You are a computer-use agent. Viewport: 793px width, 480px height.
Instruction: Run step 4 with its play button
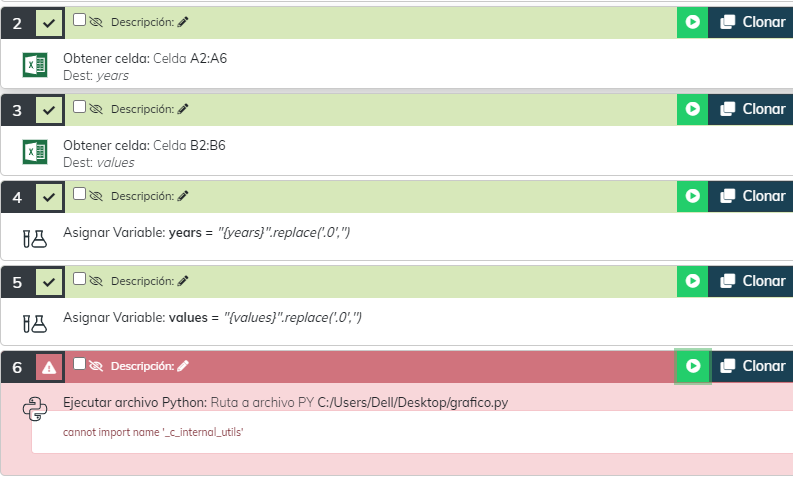[691, 196]
